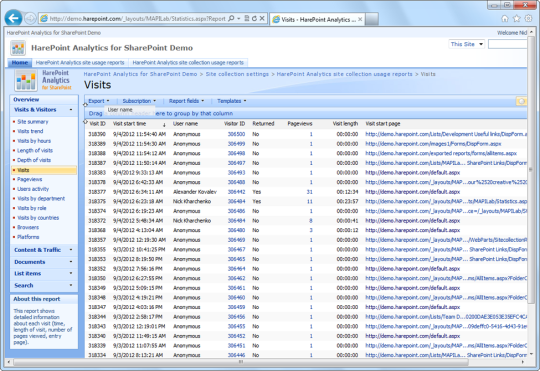This screenshot has height=371, width=540.
Task: Open the browser Tools gear icon
Action: [528, 19]
